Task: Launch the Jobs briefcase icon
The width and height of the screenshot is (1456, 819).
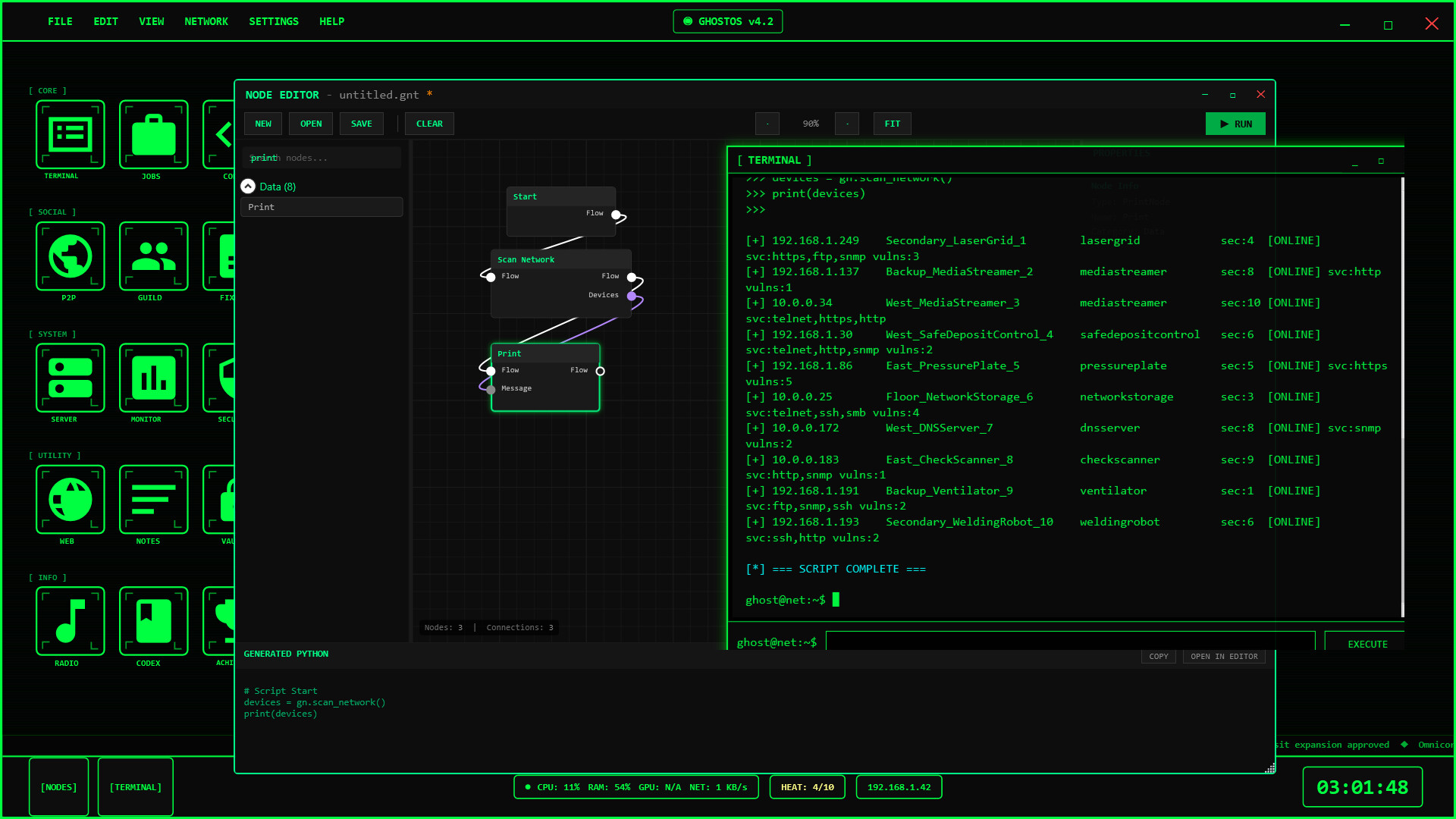Action: click(153, 134)
